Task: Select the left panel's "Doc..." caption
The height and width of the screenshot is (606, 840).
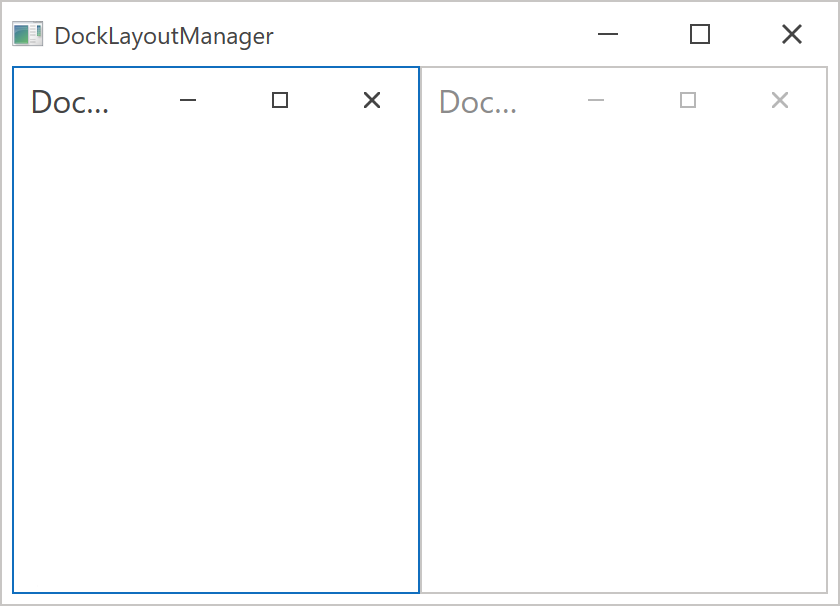Action: 69,102
